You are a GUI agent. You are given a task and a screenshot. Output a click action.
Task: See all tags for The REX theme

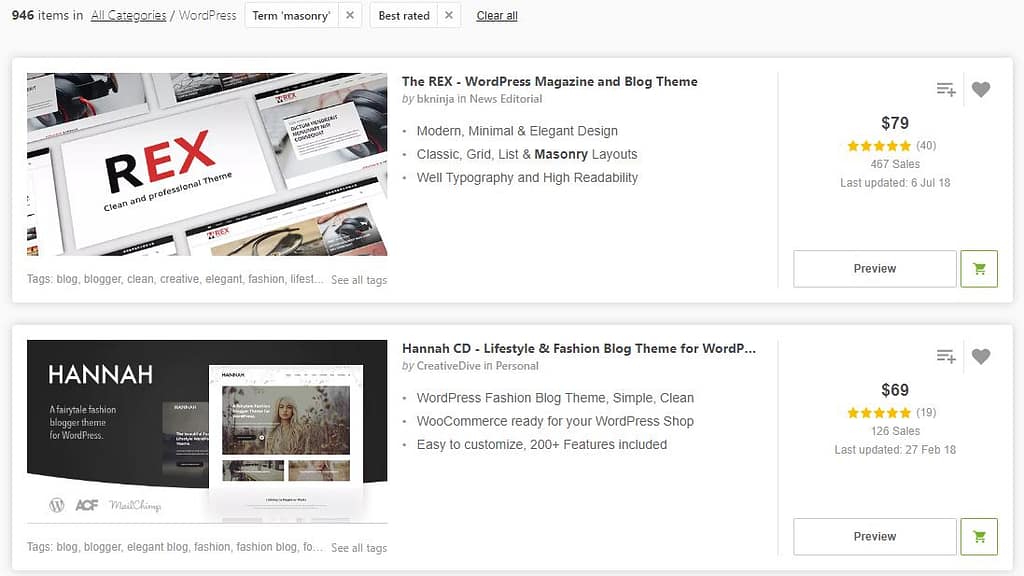359,280
